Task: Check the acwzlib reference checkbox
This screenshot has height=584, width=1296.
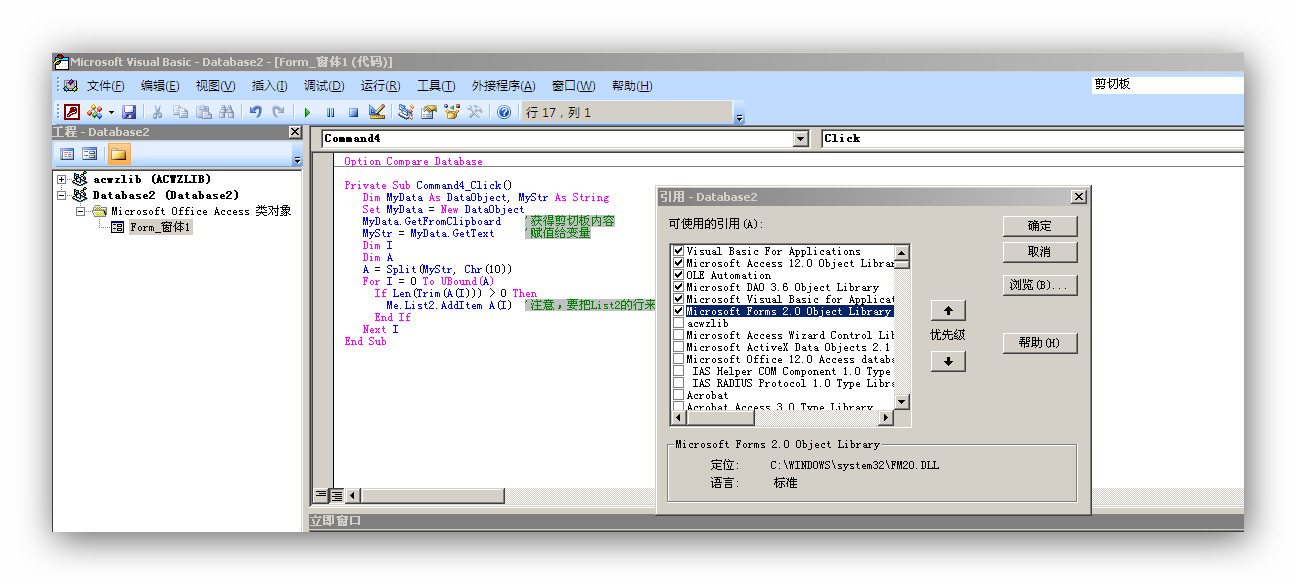Action: coord(679,323)
